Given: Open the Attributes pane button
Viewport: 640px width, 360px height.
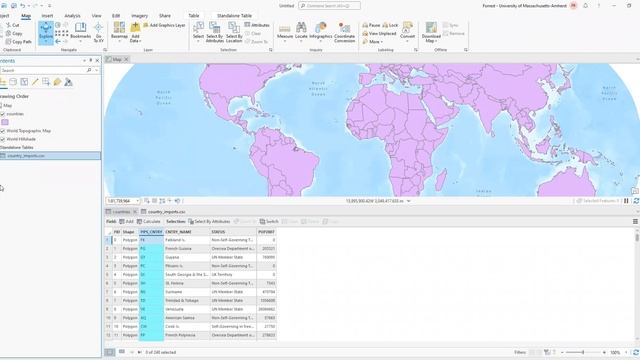Looking at the screenshot, I should pyautogui.click(x=257, y=25).
